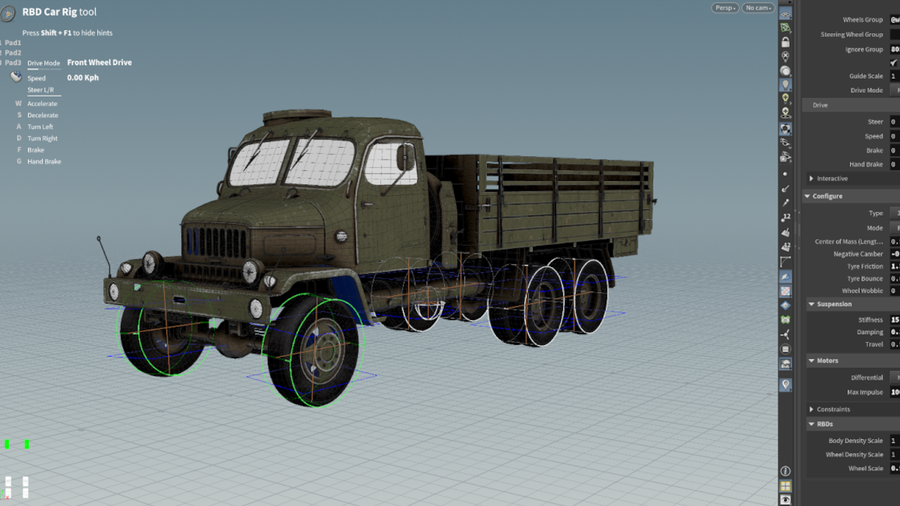Click the 'Accelerate' hint entry

point(42,104)
